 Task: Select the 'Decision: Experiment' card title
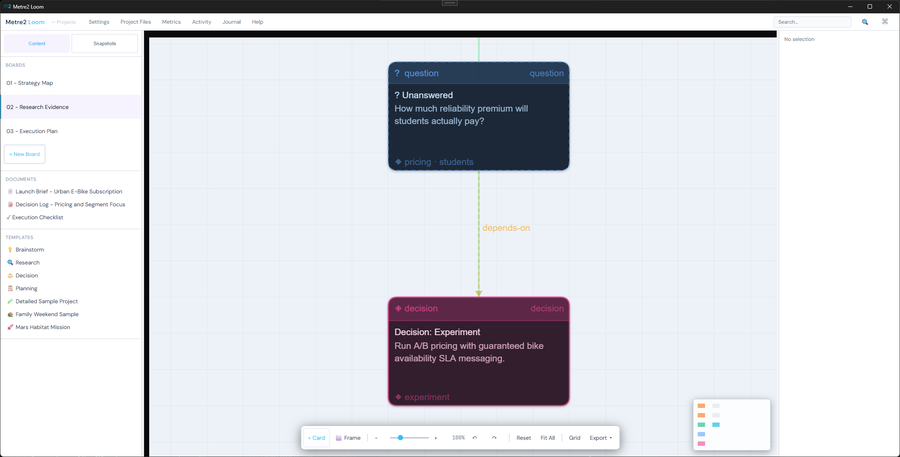[437, 332]
